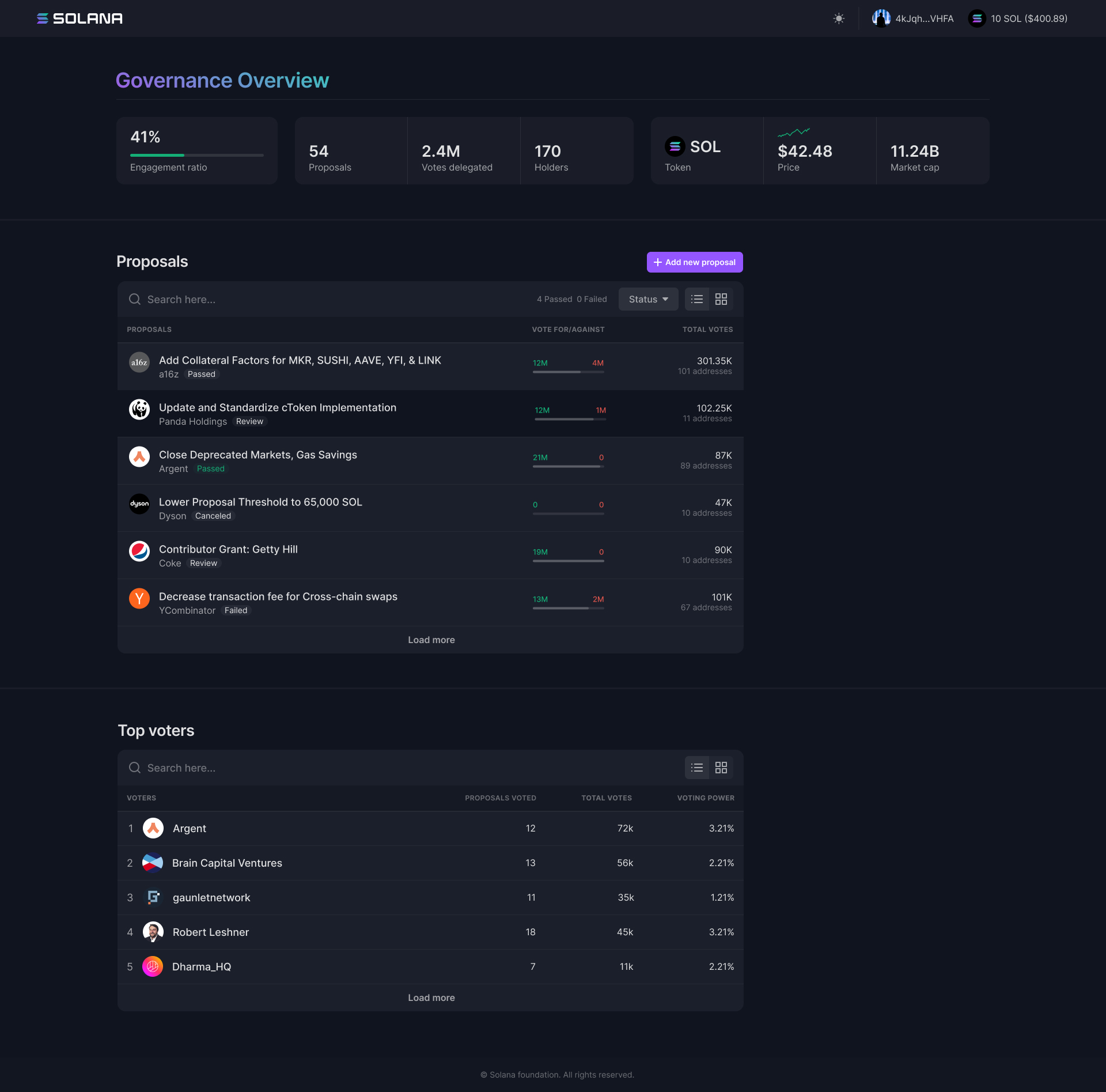This screenshot has height=1092, width=1106.
Task: Open the Status filter dropdown
Action: click(x=648, y=299)
